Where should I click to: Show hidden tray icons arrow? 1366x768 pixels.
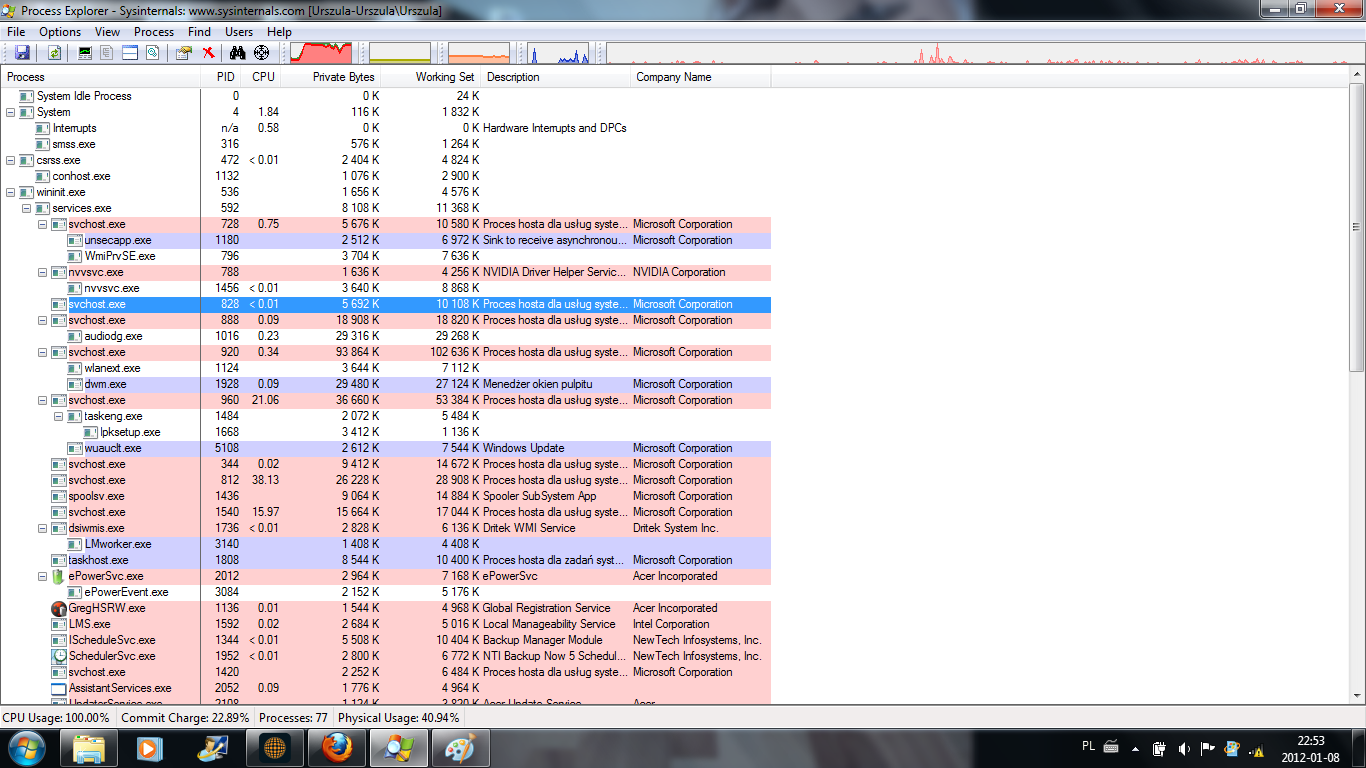click(1135, 748)
